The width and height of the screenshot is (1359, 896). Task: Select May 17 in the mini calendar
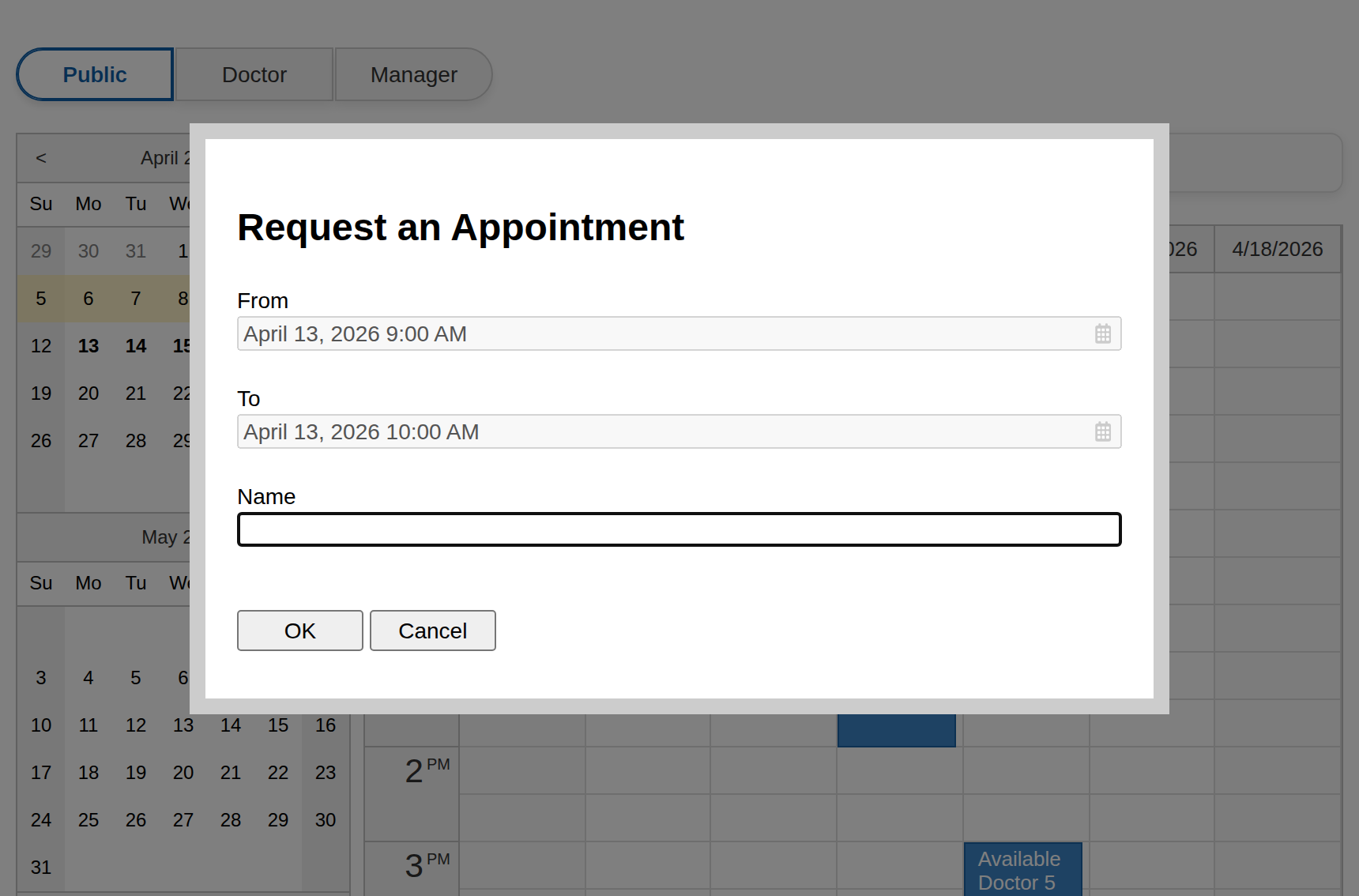[40, 772]
